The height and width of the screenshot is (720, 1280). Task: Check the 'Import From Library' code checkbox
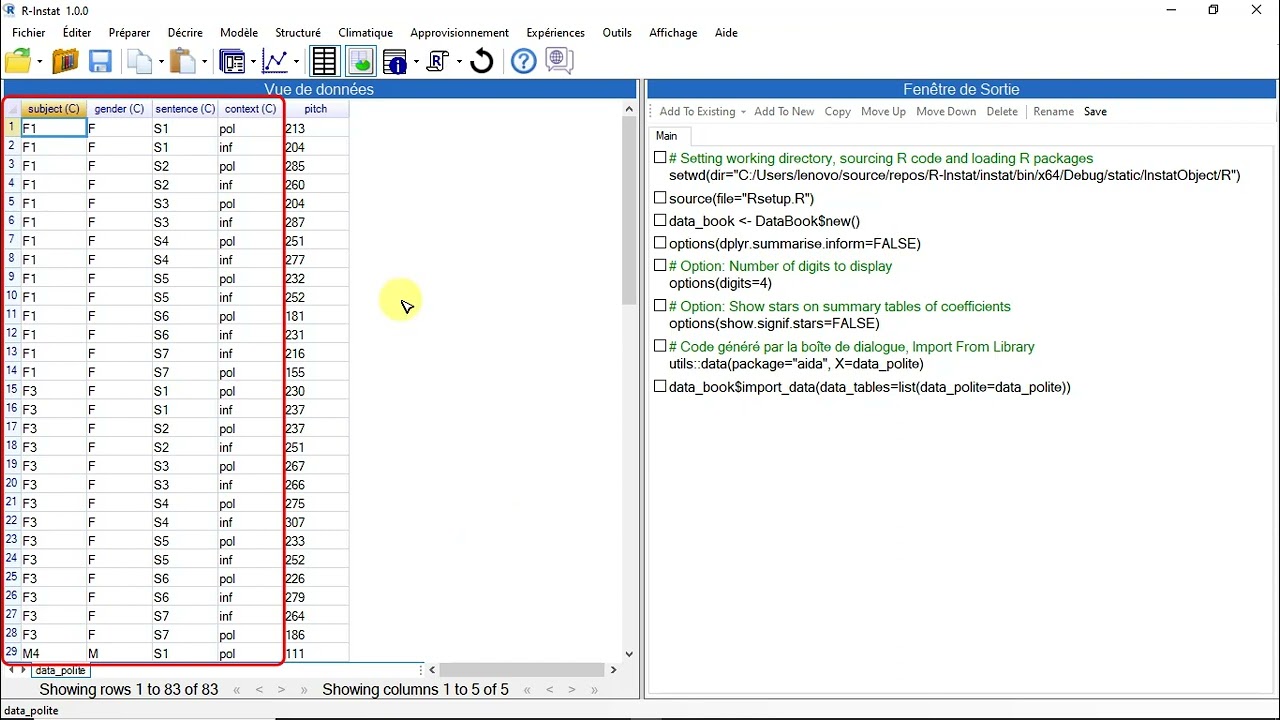[x=660, y=346]
